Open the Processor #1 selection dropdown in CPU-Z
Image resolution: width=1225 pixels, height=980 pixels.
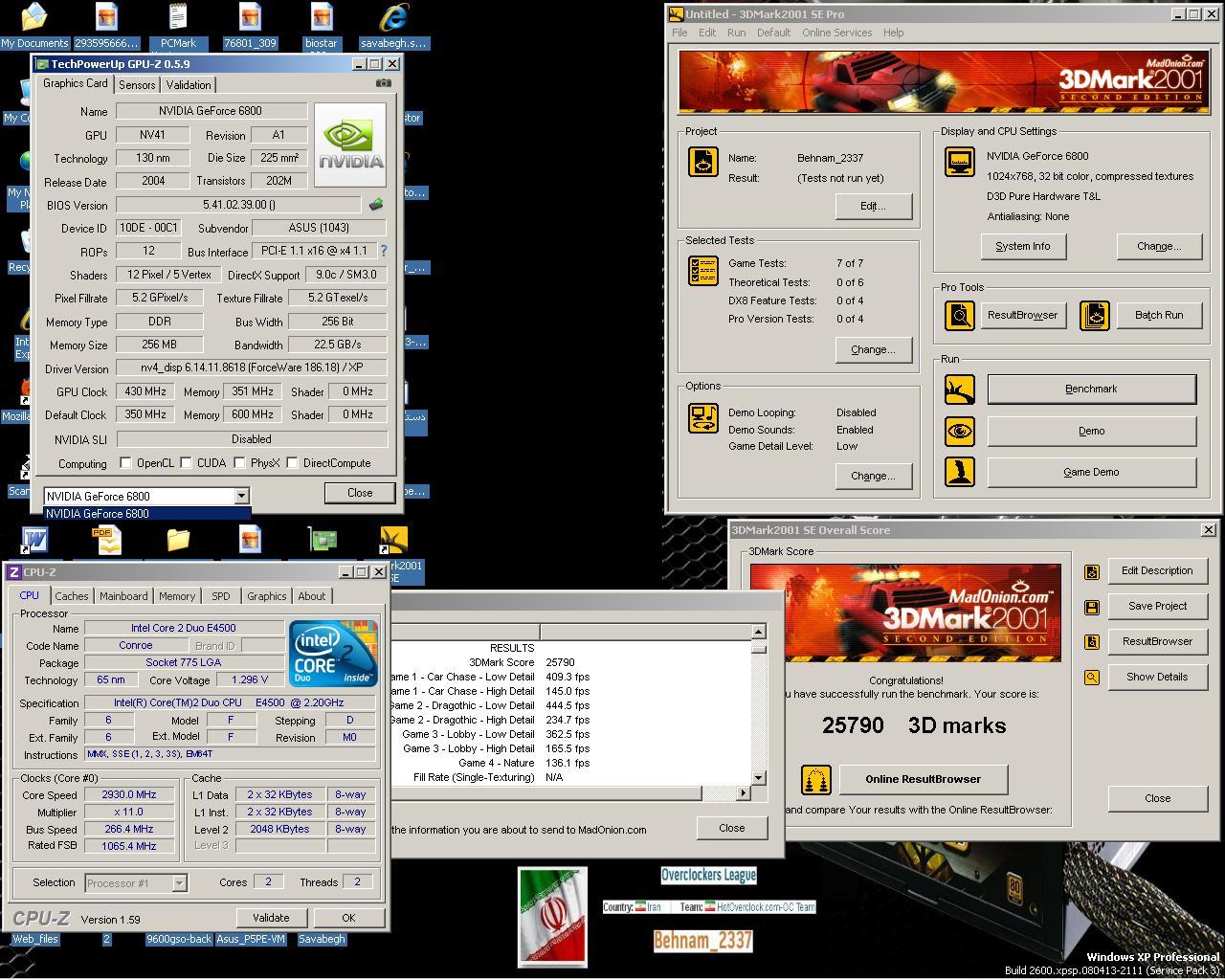[x=179, y=883]
